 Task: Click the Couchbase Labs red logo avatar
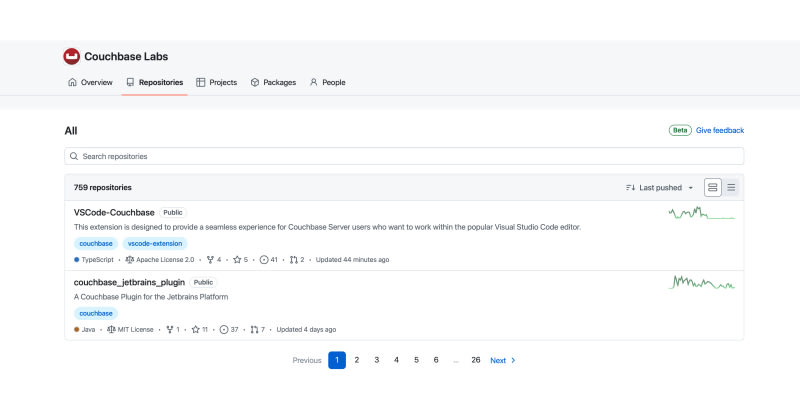71,57
